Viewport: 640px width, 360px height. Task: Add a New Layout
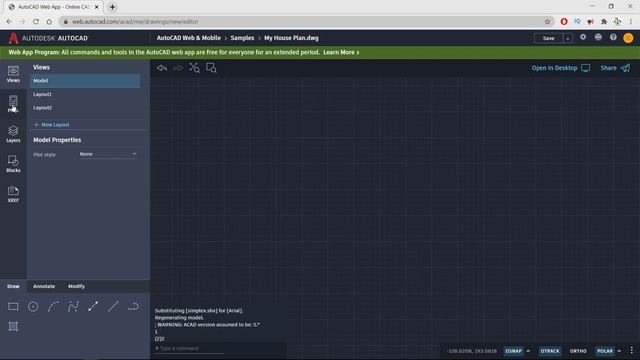(51, 124)
